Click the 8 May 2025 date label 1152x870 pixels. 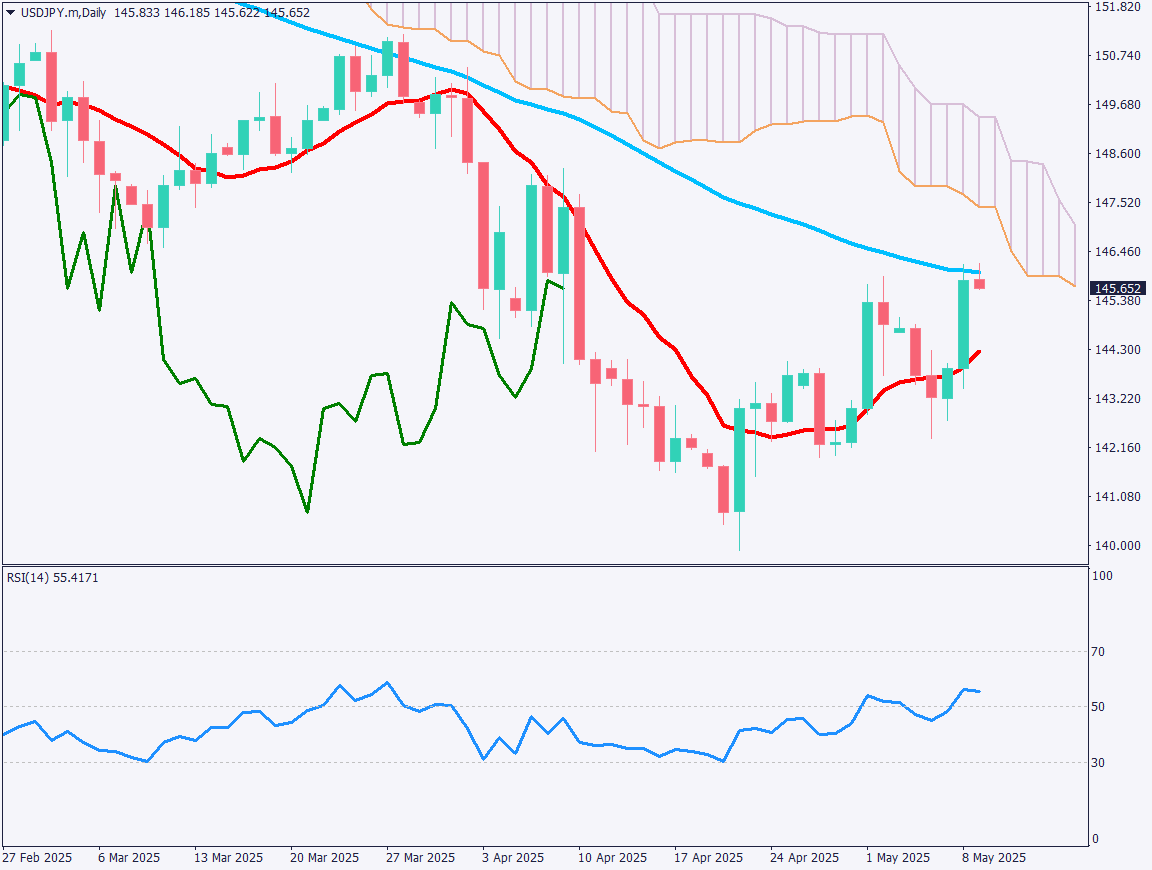995,857
